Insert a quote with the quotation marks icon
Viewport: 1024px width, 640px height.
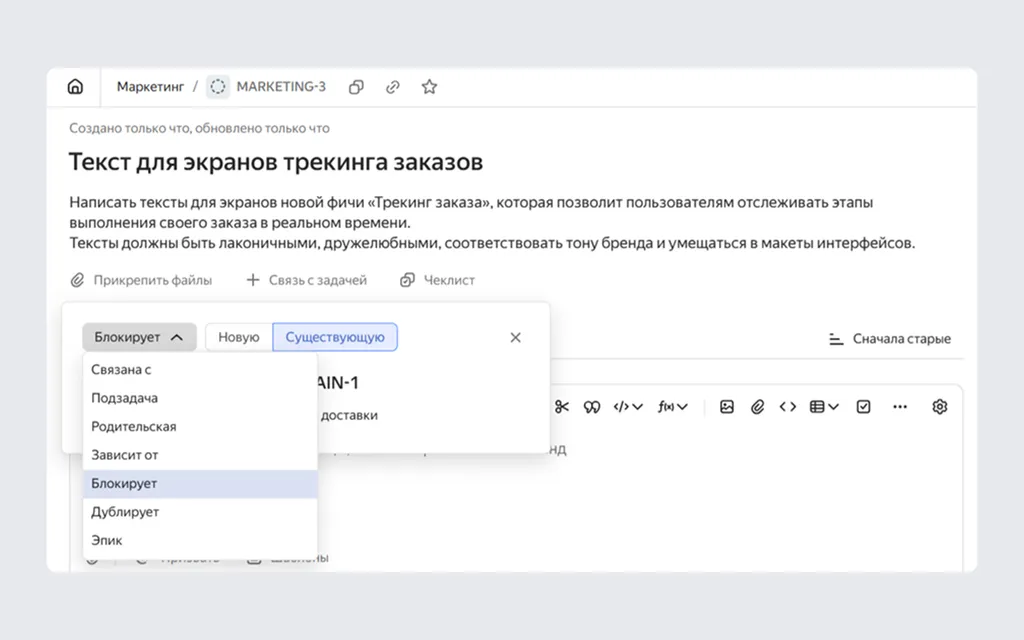pyautogui.click(x=592, y=407)
